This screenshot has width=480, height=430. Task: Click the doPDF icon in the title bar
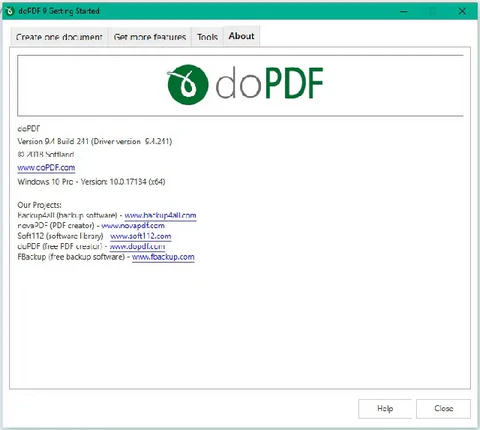(10, 11)
